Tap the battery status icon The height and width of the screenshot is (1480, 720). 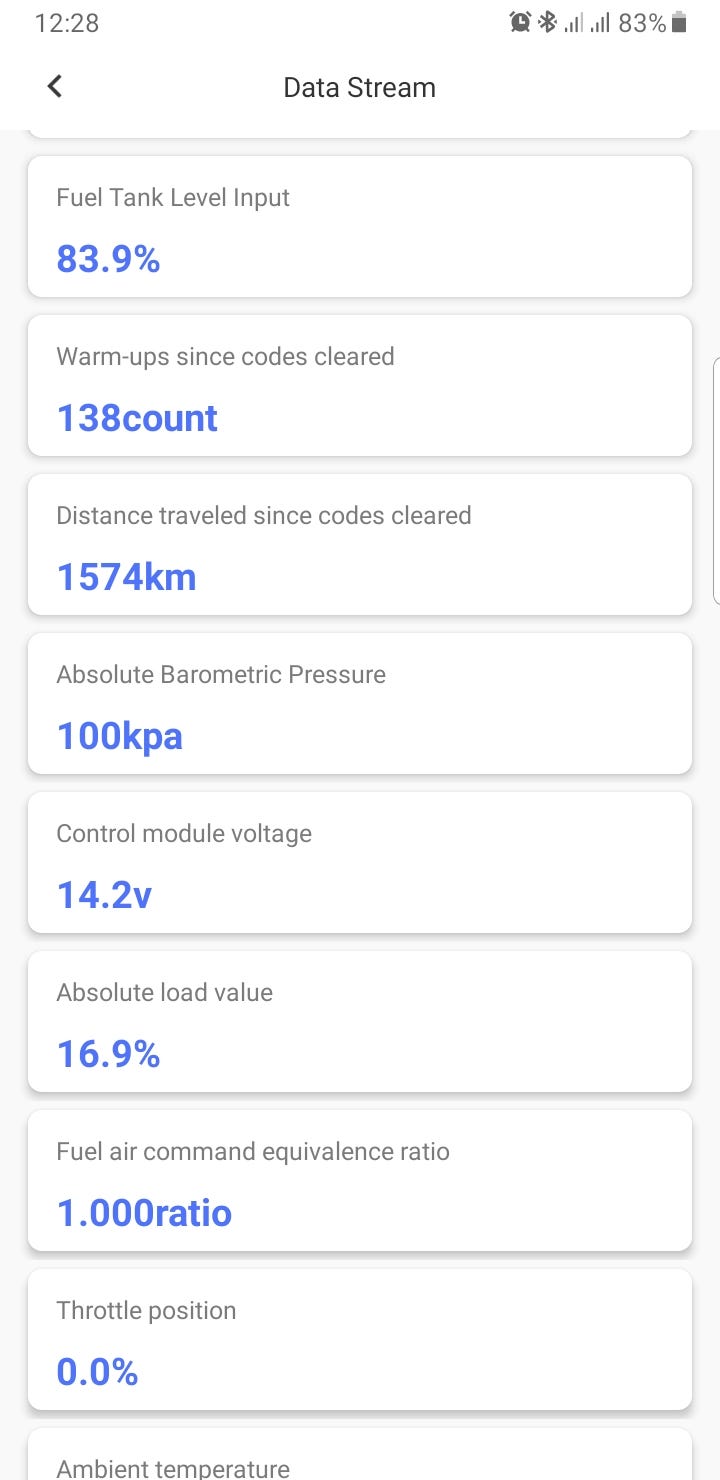pyautogui.click(x=680, y=22)
